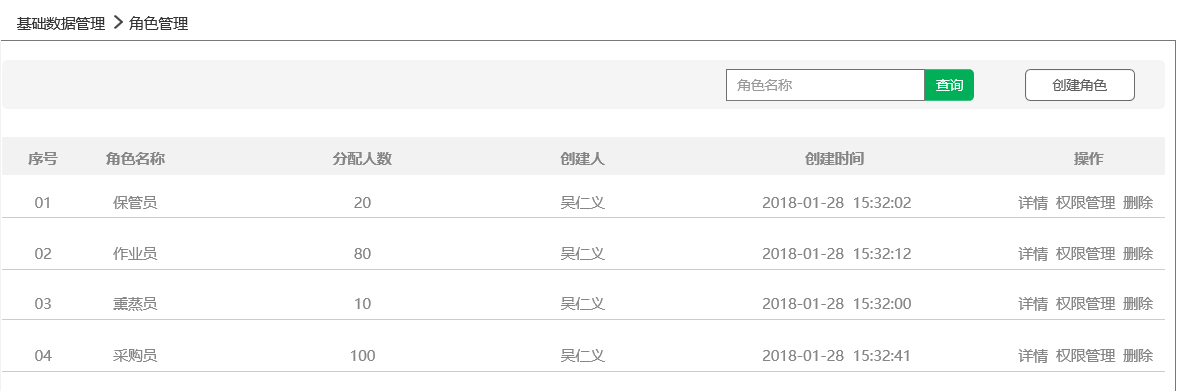
Task: Click 删除 for 保管员 role
Action: click(x=1138, y=203)
